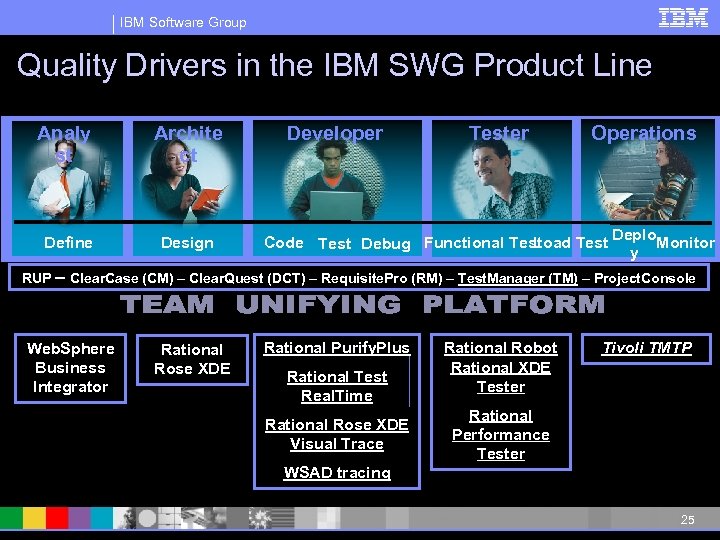Open the Rational Performance Tester link

(x=501, y=434)
